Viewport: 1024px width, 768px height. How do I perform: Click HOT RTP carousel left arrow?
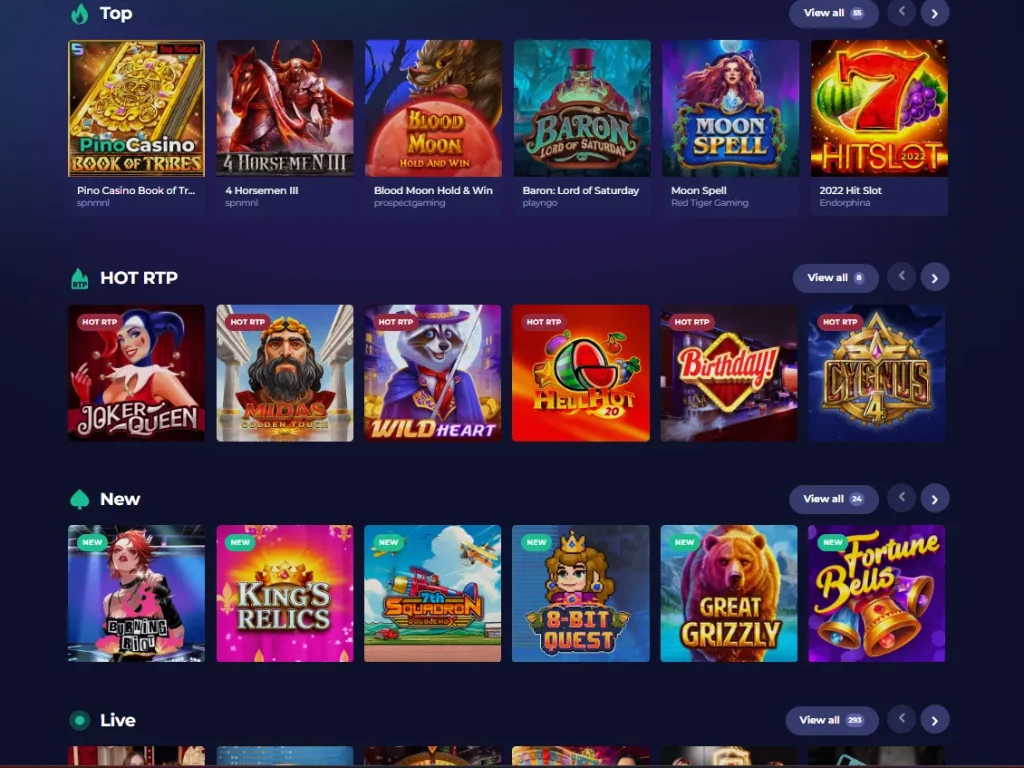coord(902,277)
